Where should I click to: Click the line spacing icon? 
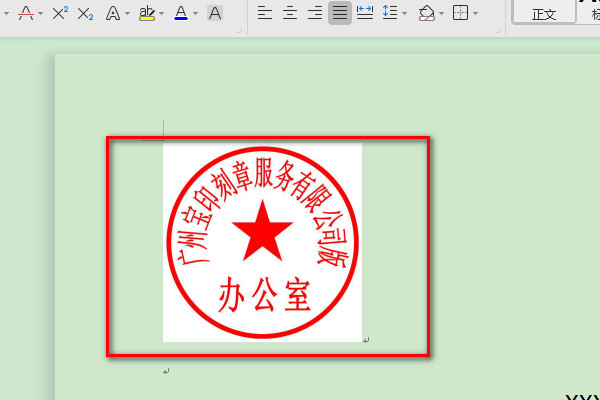click(390, 13)
